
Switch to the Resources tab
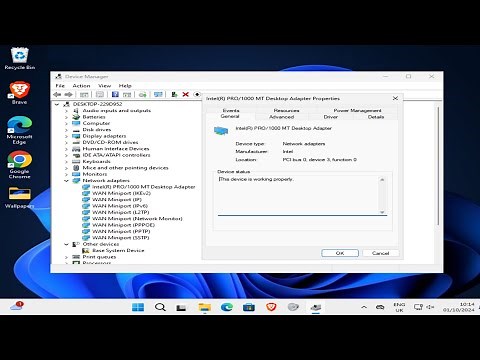(x=286, y=110)
